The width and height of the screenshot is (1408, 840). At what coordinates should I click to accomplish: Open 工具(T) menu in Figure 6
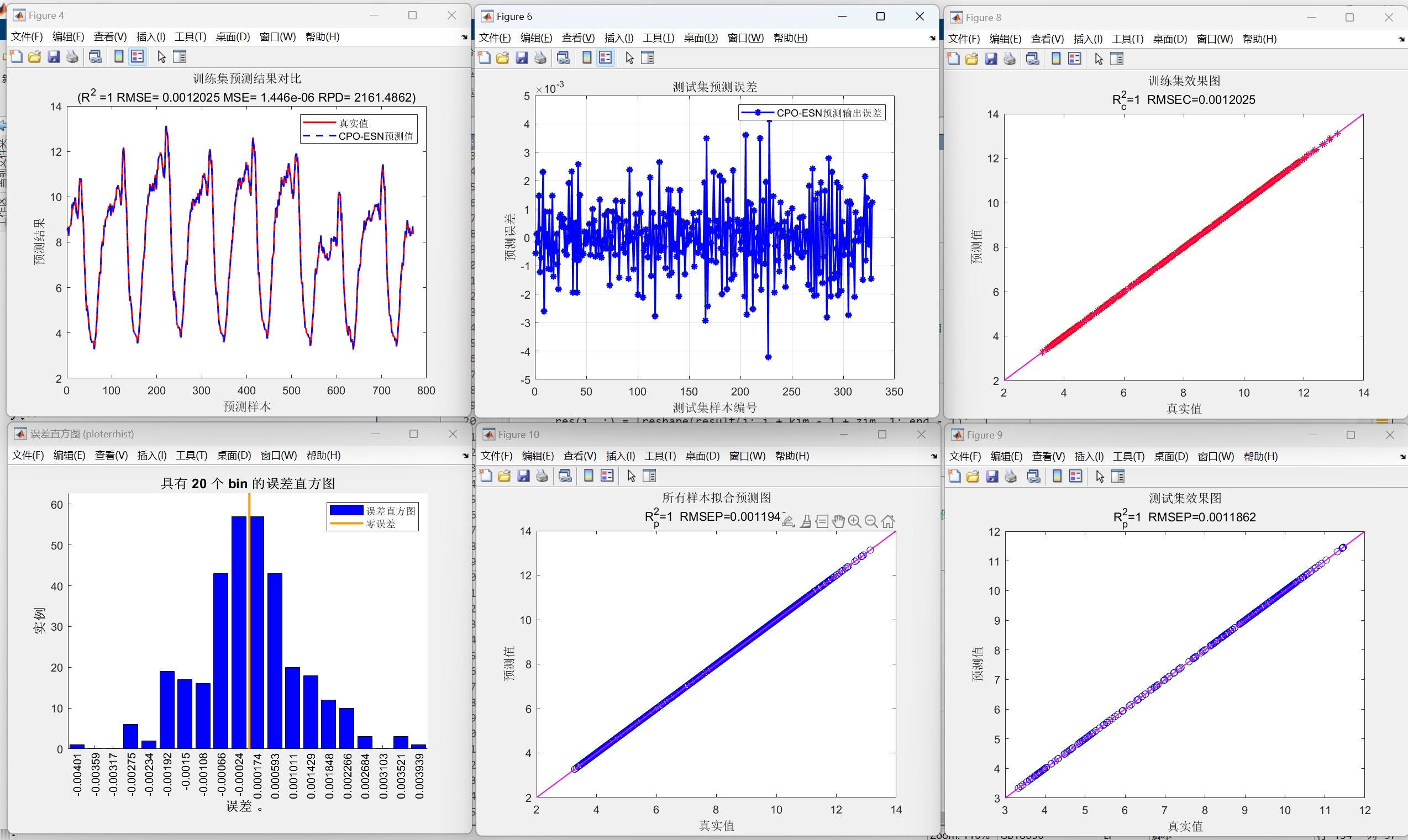point(658,38)
